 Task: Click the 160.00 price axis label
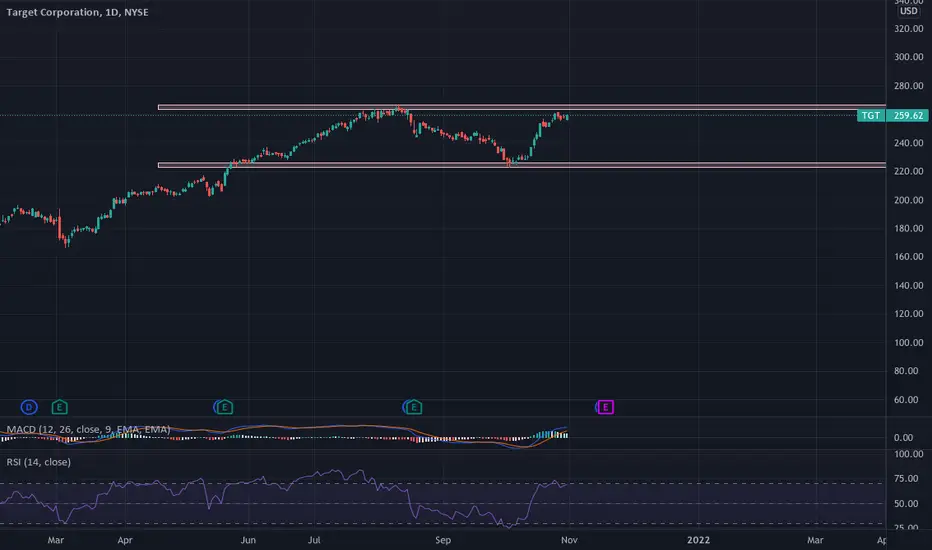[909, 257]
